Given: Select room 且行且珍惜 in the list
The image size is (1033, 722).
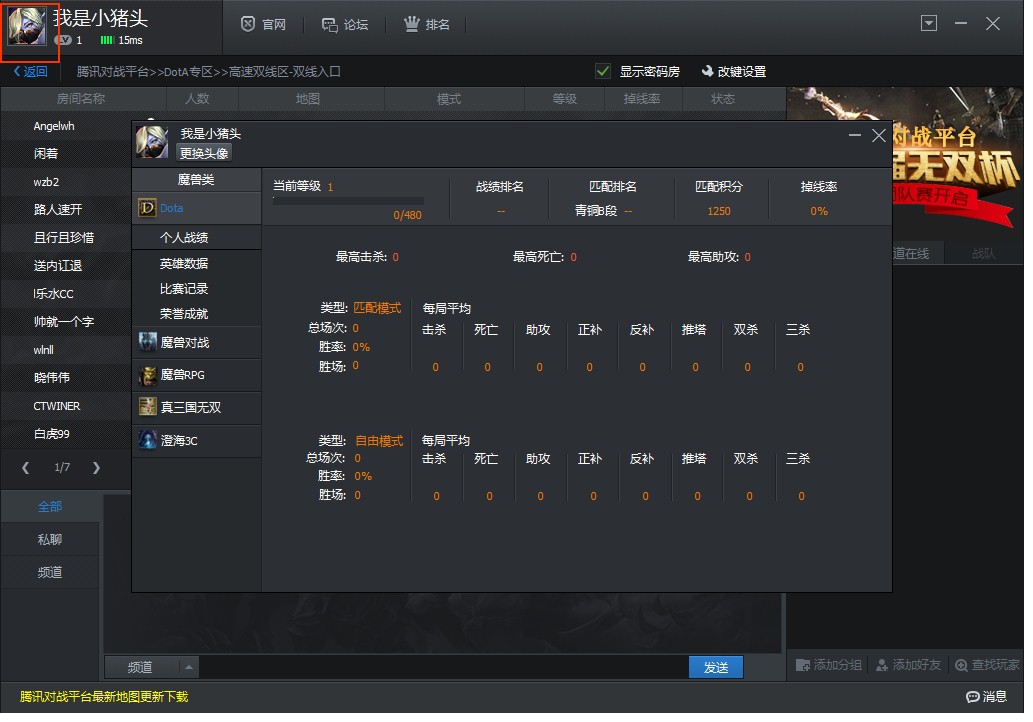Looking at the screenshot, I should [x=63, y=237].
